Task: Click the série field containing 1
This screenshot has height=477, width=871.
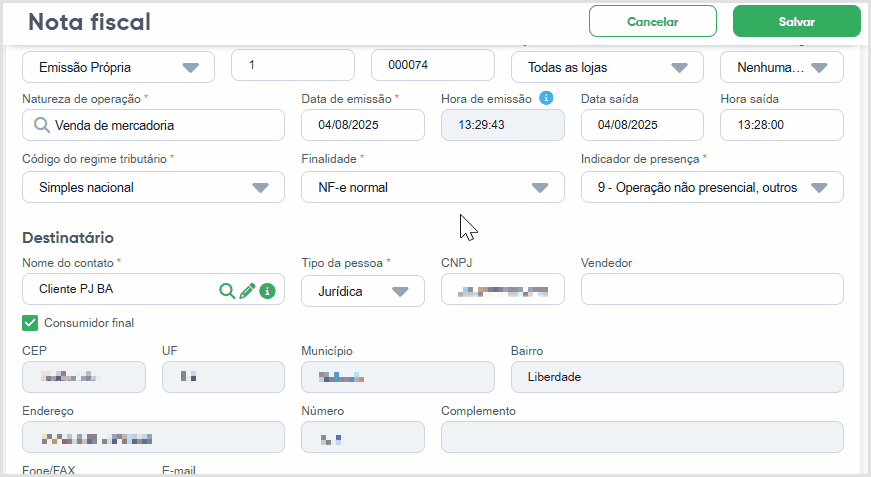Action: tap(293, 65)
